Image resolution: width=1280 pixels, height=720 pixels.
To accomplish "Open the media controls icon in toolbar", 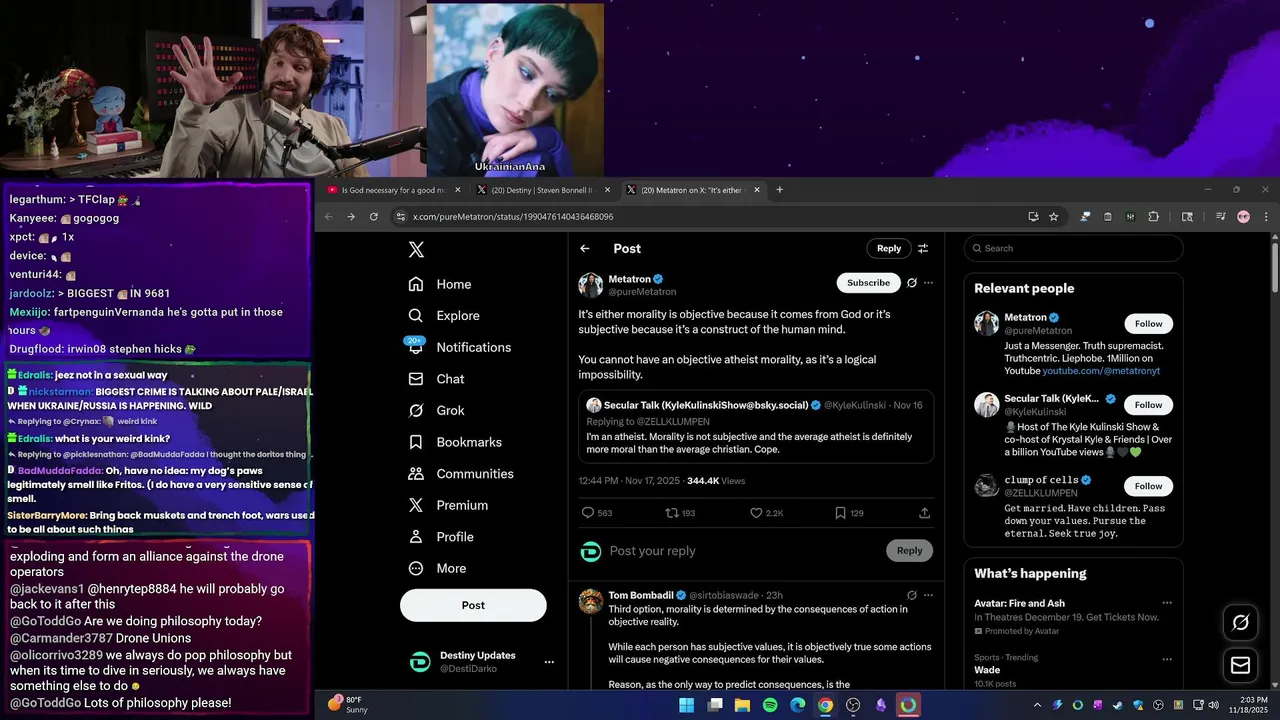I will pos(1221,216).
